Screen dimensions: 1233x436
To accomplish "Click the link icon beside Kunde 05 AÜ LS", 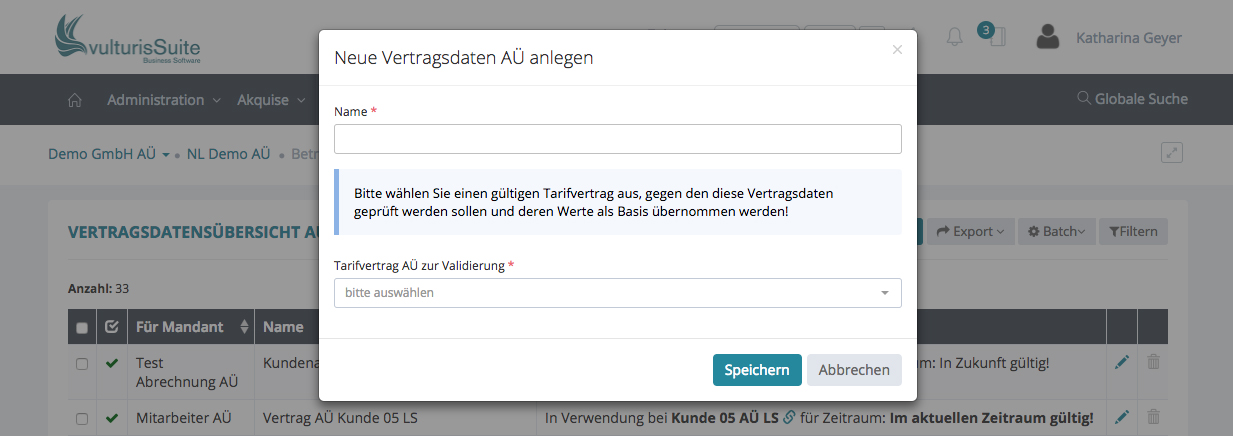I will [x=789, y=417].
